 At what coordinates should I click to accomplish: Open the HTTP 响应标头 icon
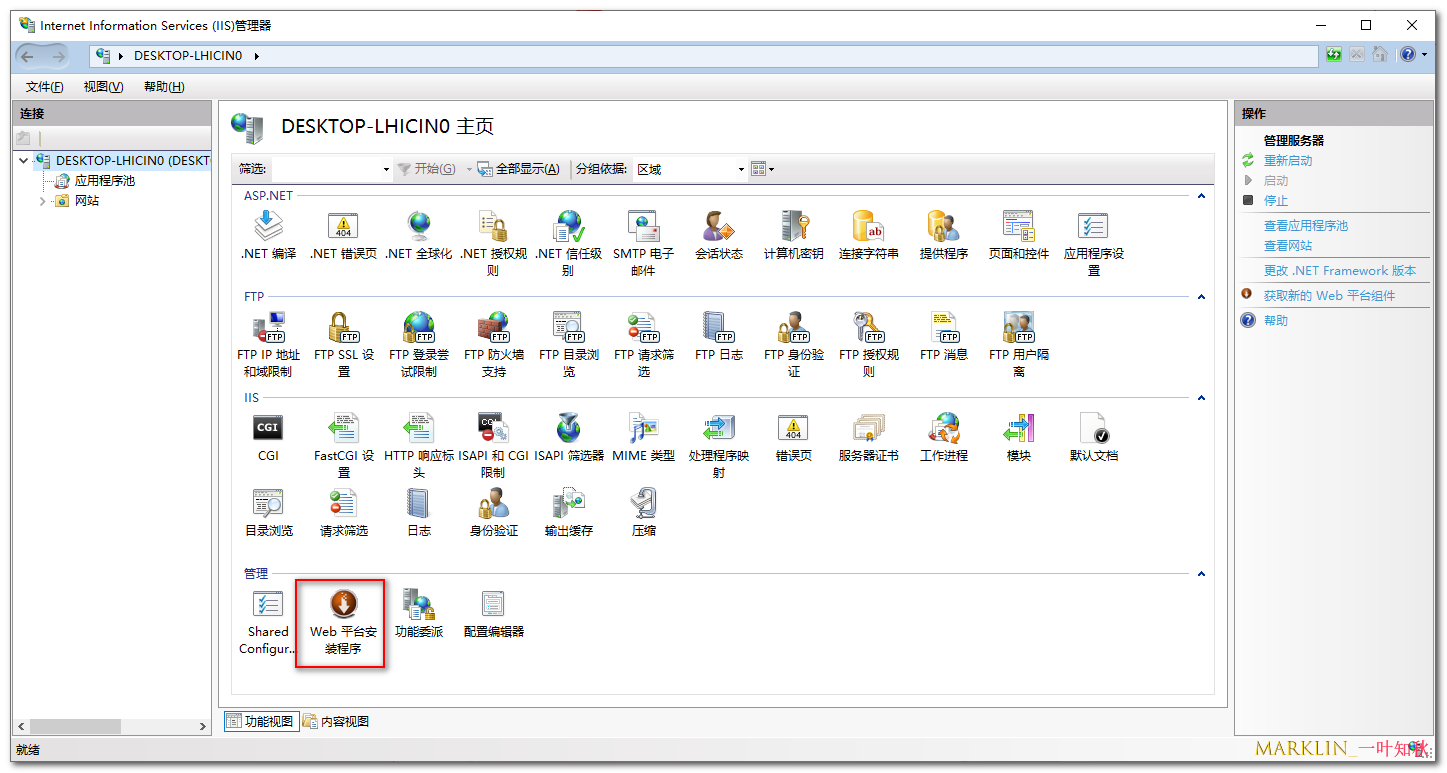tap(418, 428)
